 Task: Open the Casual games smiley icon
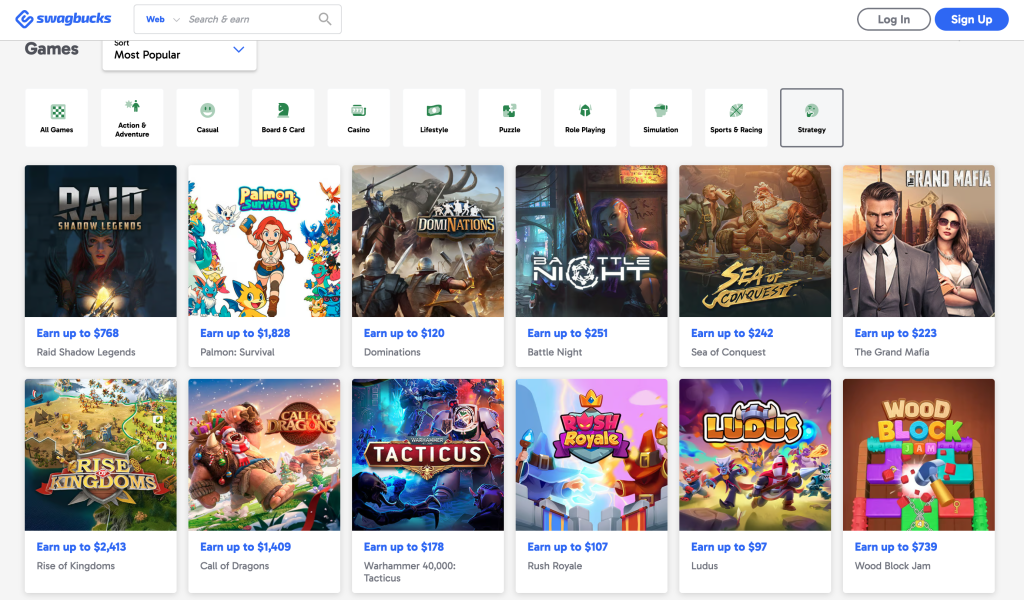(207, 110)
